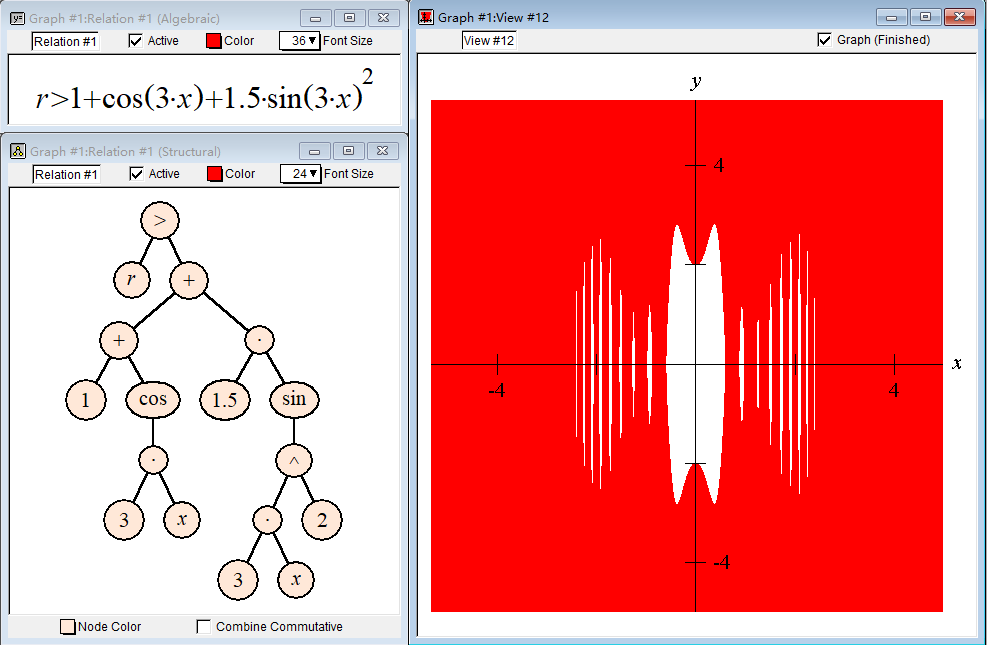Viewport: 987px width, 645px height.
Task: Select the x node under sin branch
Action: pyautogui.click(x=296, y=580)
